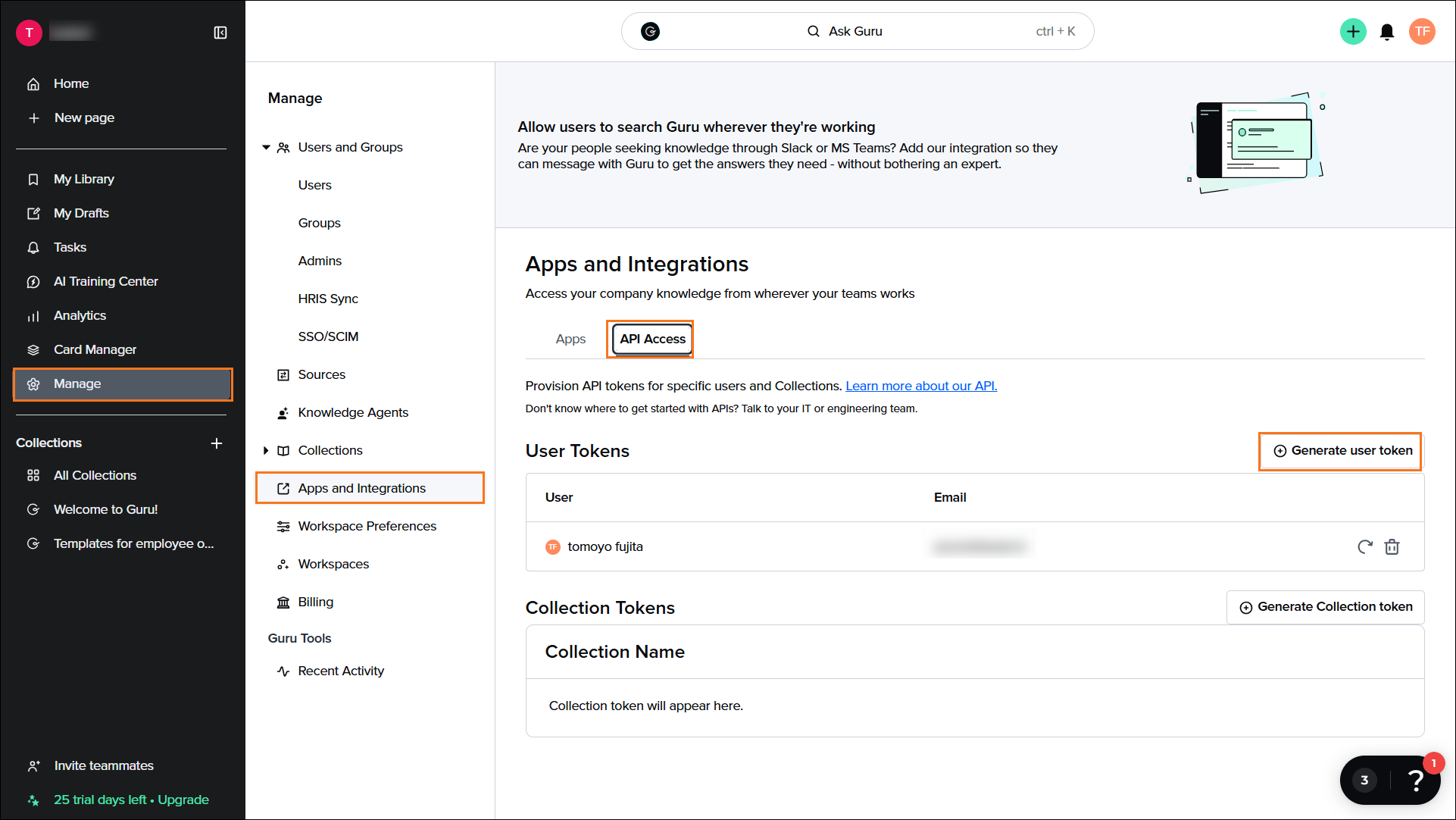
Task: Expand the Collections tree item
Action: tap(266, 450)
